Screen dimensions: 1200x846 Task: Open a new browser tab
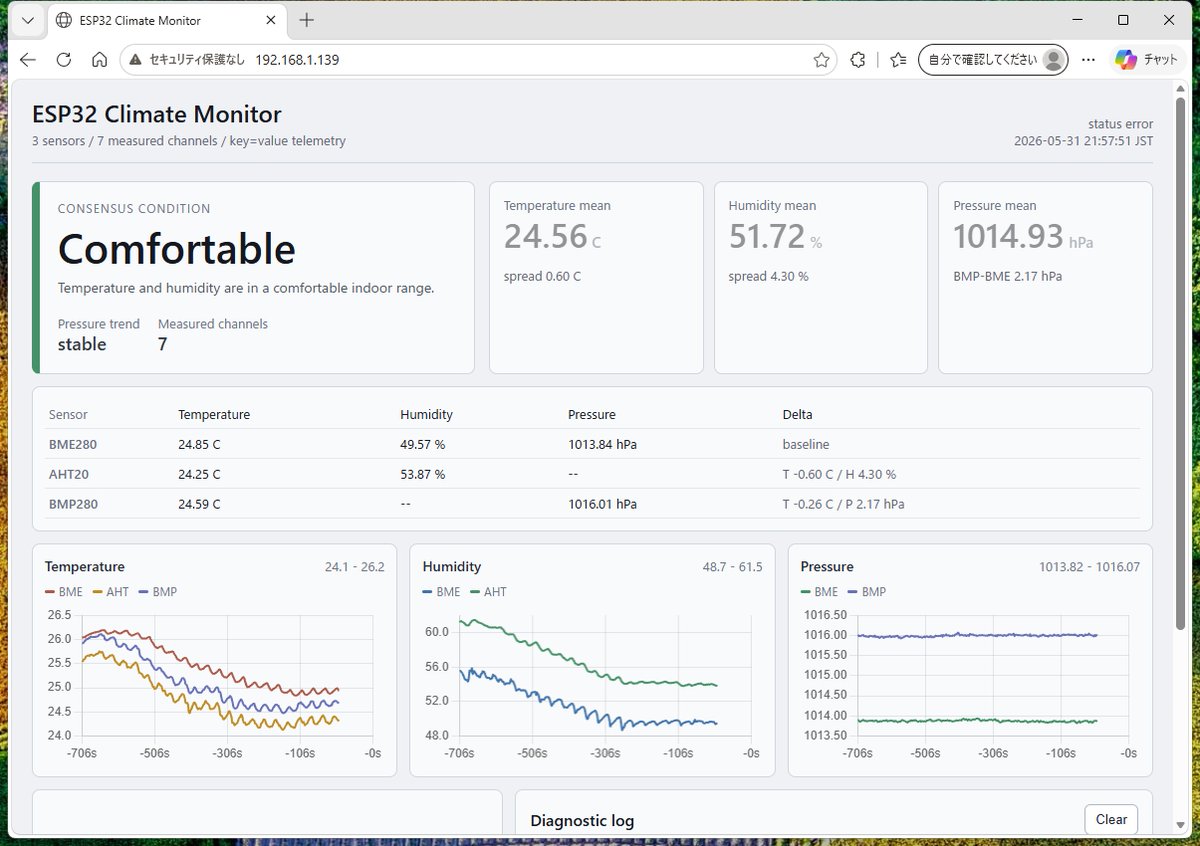[x=307, y=20]
